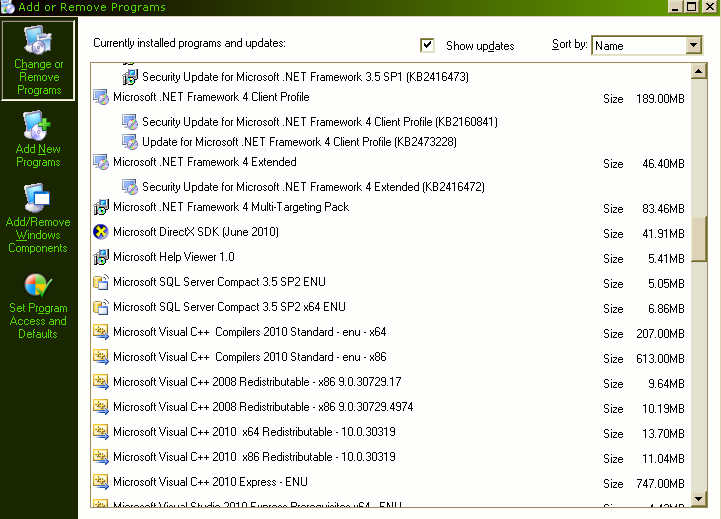Click the Microsoft Help Viewer 1.0 icon
This screenshot has height=519, width=721.
pyautogui.click(x=101, y=257)
